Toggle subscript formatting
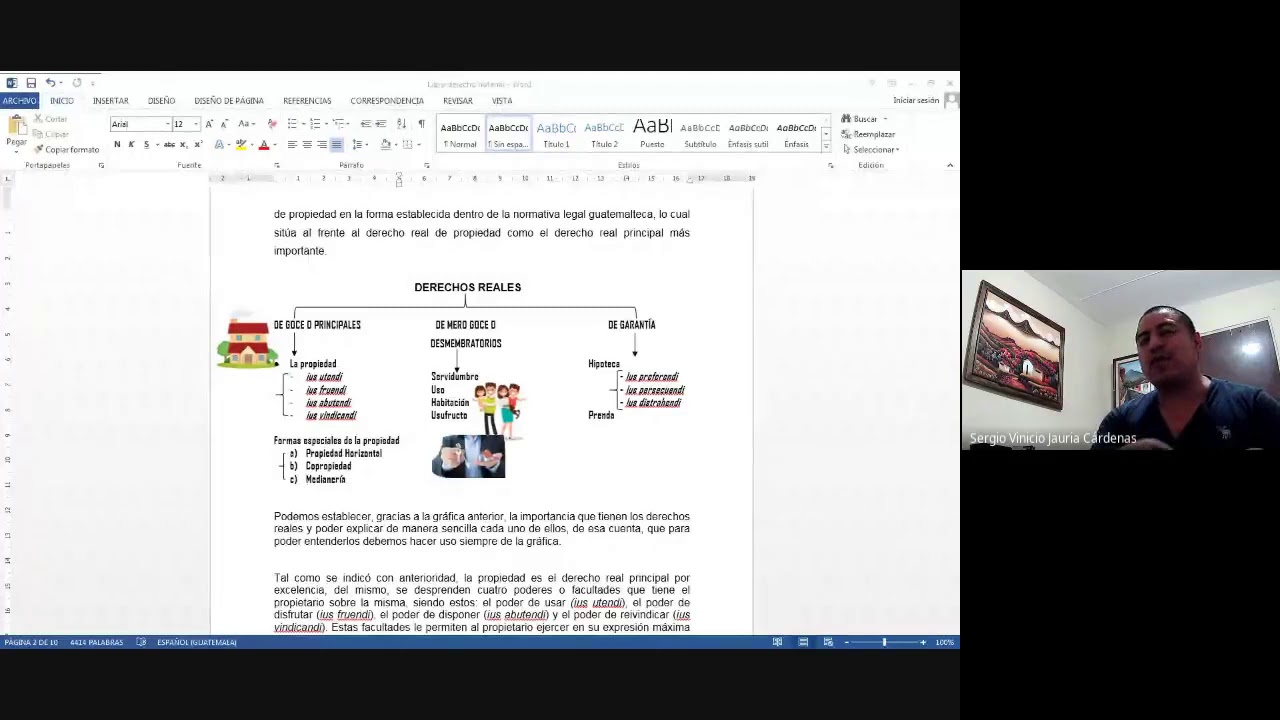This screenshot has width=1280, height=720. point(183,145)
